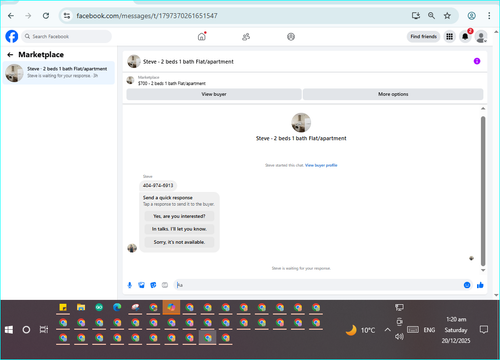The width and height of the screenshot is (500, 360).
Task: Click the Facebook logo
Action: coord(12,36)
